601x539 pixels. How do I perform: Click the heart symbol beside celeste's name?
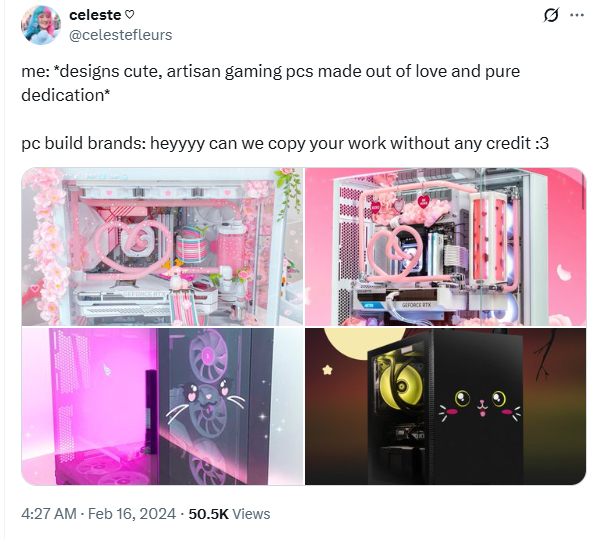pyautogui.click(x=130, y=15)
